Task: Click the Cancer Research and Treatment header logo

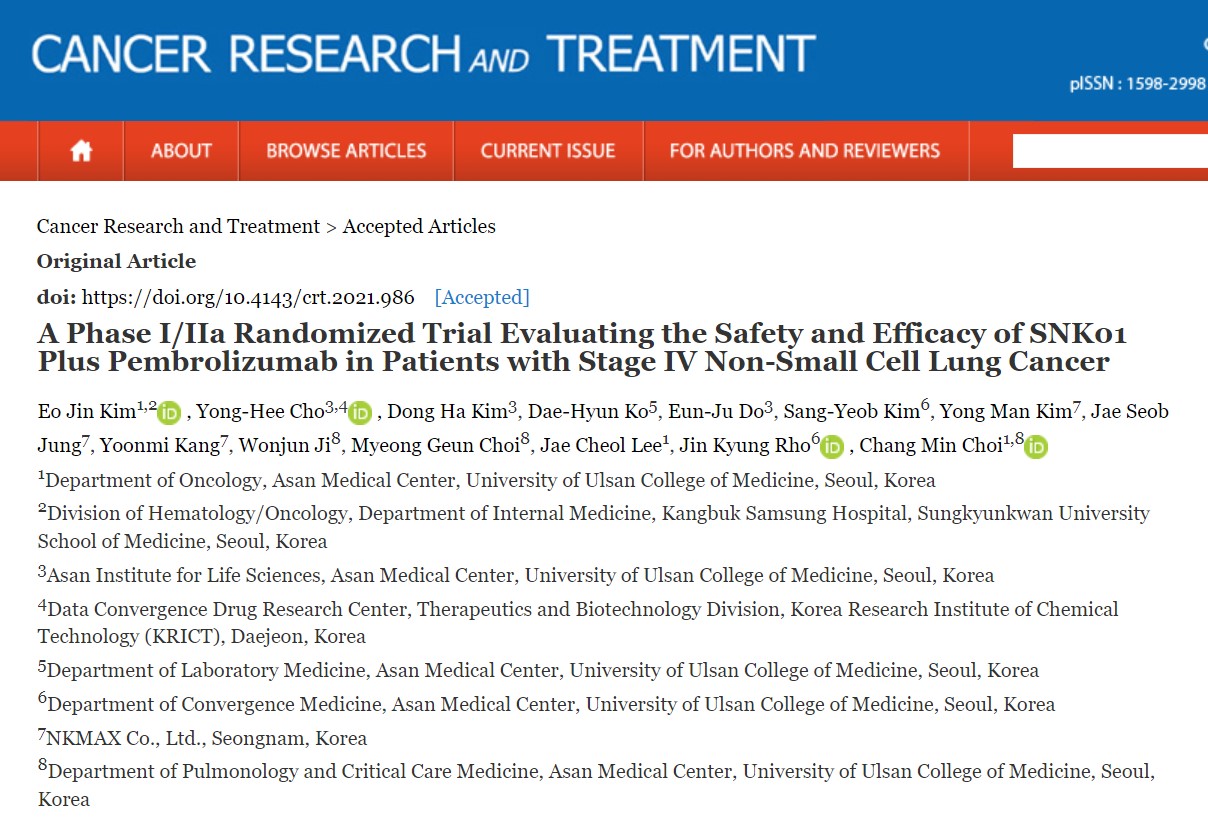Action: pyautogui.click(x=423, y=54)
